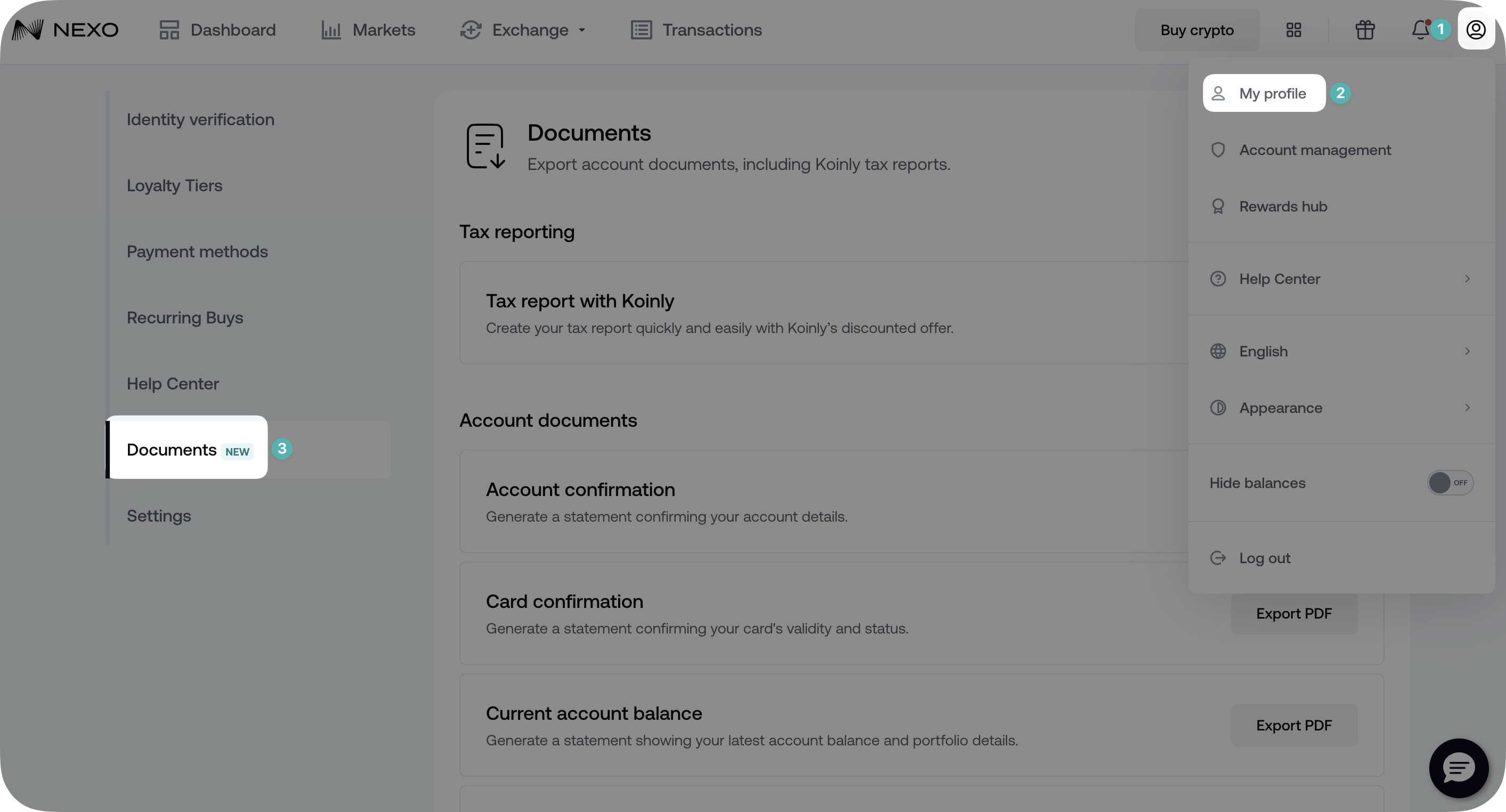This screenshot has width=1506, height=812.
Task: Export PDF for Card confirmation
Action: (1294, 614)
